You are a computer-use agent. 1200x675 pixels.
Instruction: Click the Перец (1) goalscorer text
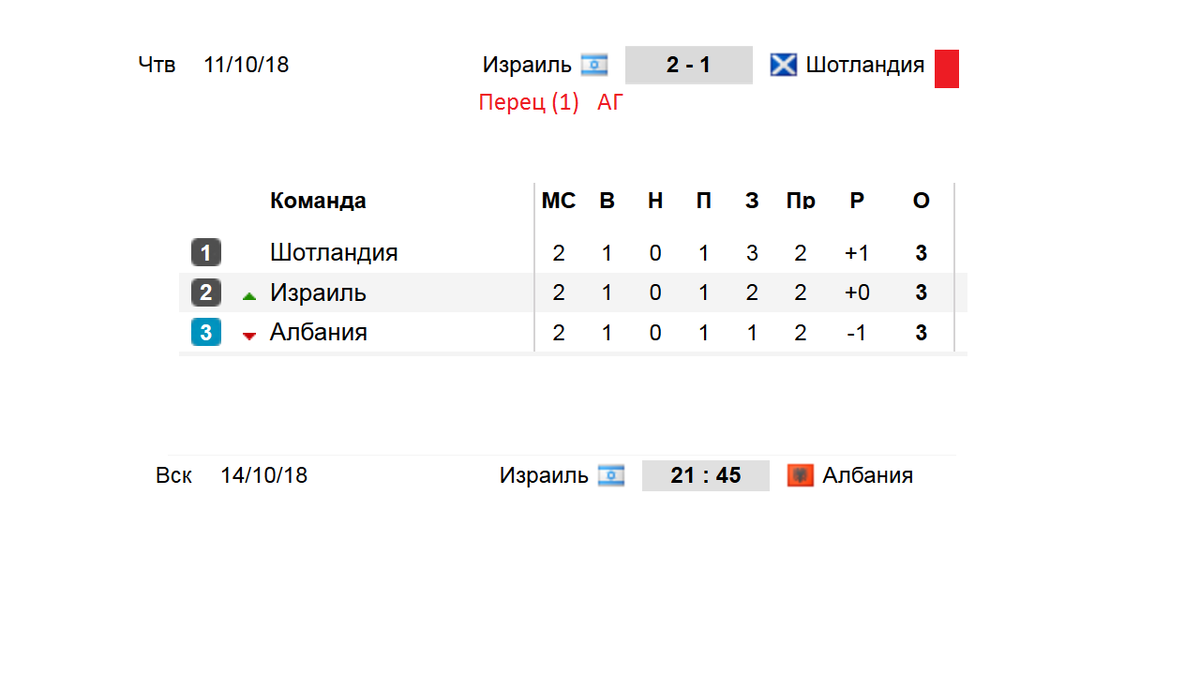[x=529, y=102]
